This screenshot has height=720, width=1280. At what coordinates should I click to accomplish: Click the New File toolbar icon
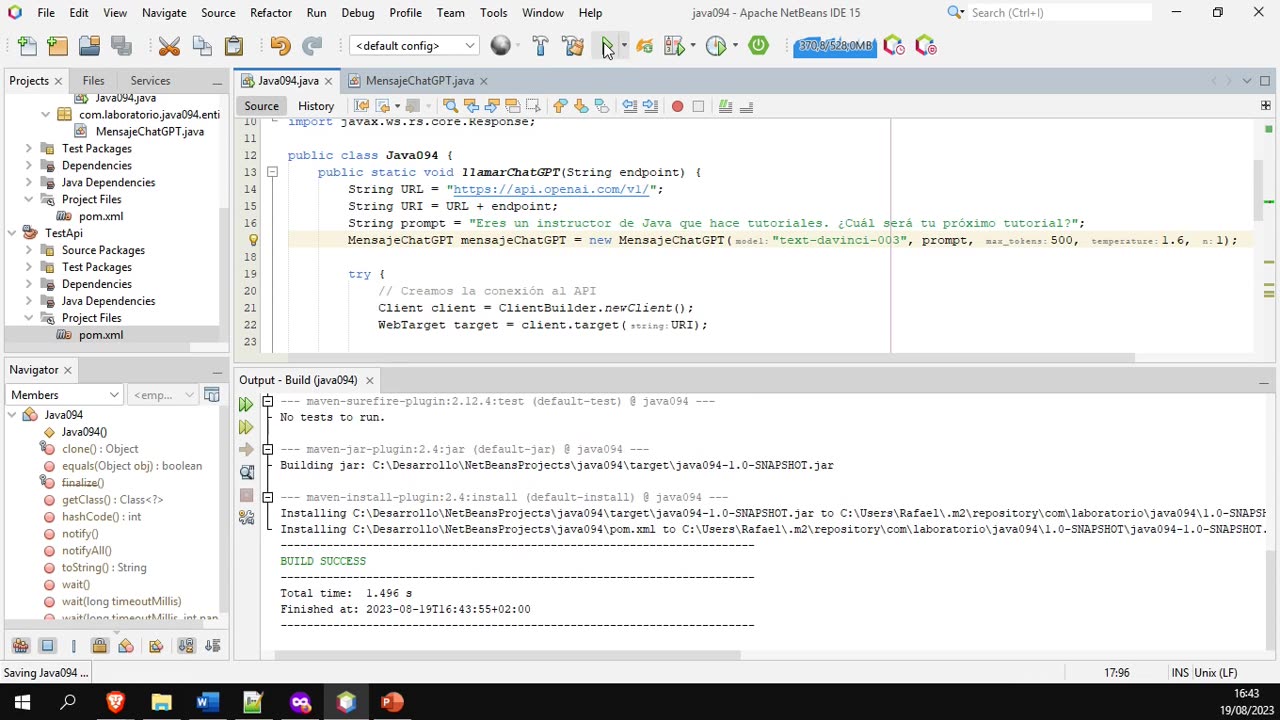coord(27,46)
